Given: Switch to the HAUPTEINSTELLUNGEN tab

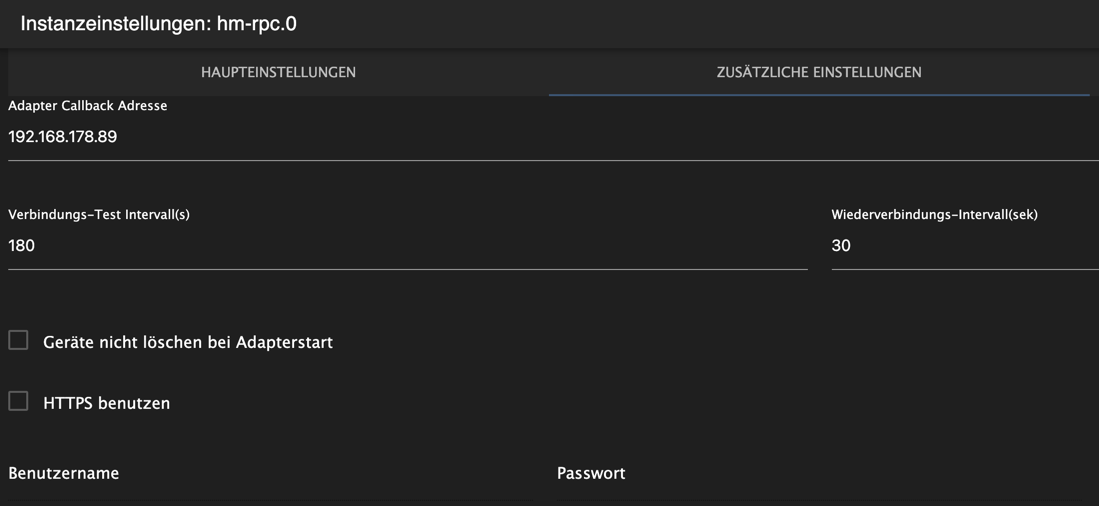Looking at the screenshot, I should pyautogui.click(x=278, y=72).
